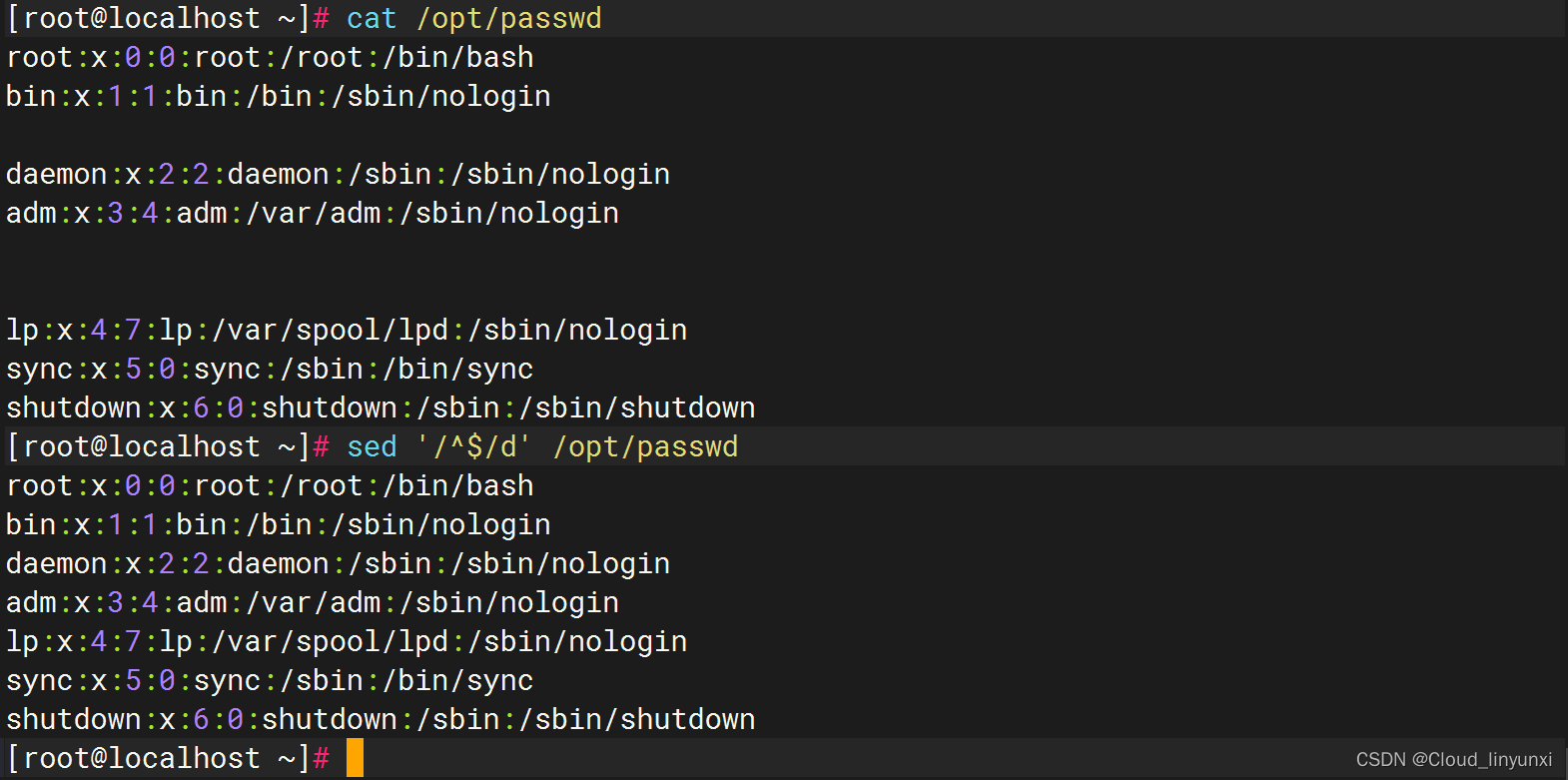Click the first daemon:x:2:2 output line

pos(338,175)
